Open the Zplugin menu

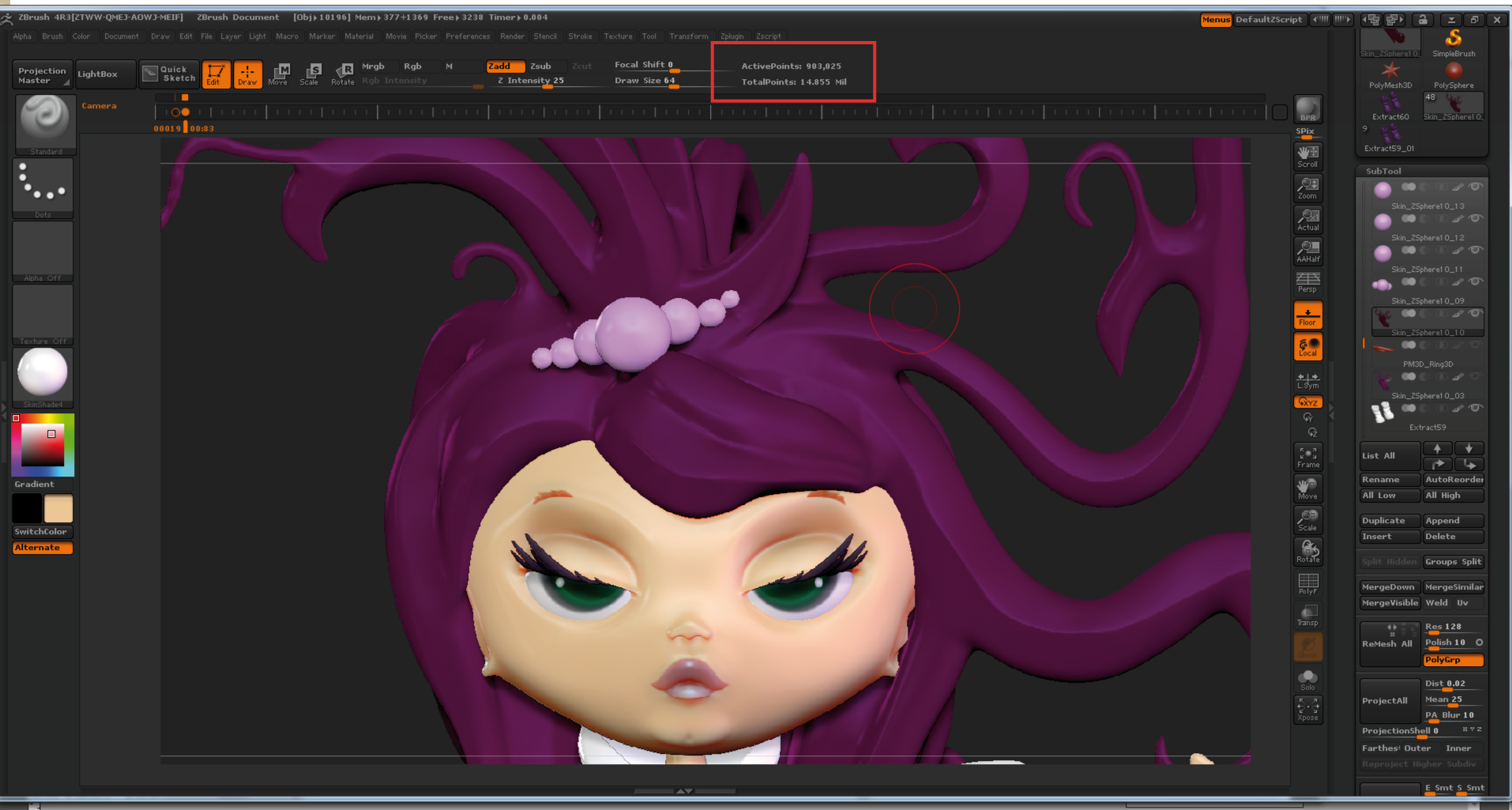732,36
